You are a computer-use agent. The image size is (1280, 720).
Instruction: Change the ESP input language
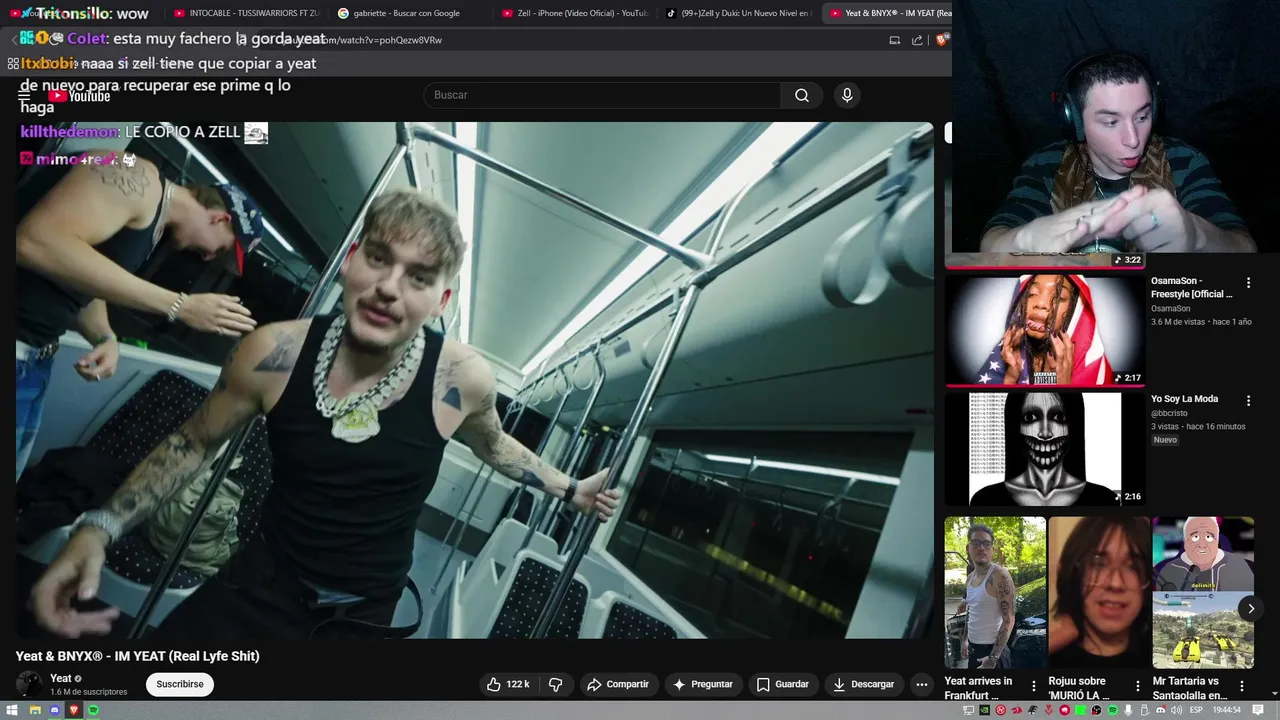(1196, 710)
